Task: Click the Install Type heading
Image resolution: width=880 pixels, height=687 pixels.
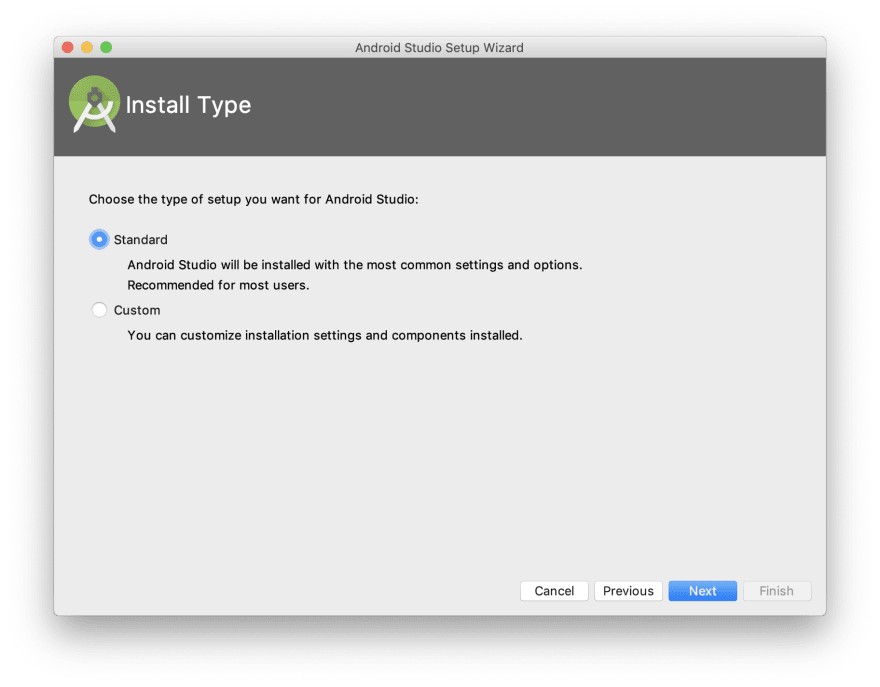Action: (x=188, y=105)
